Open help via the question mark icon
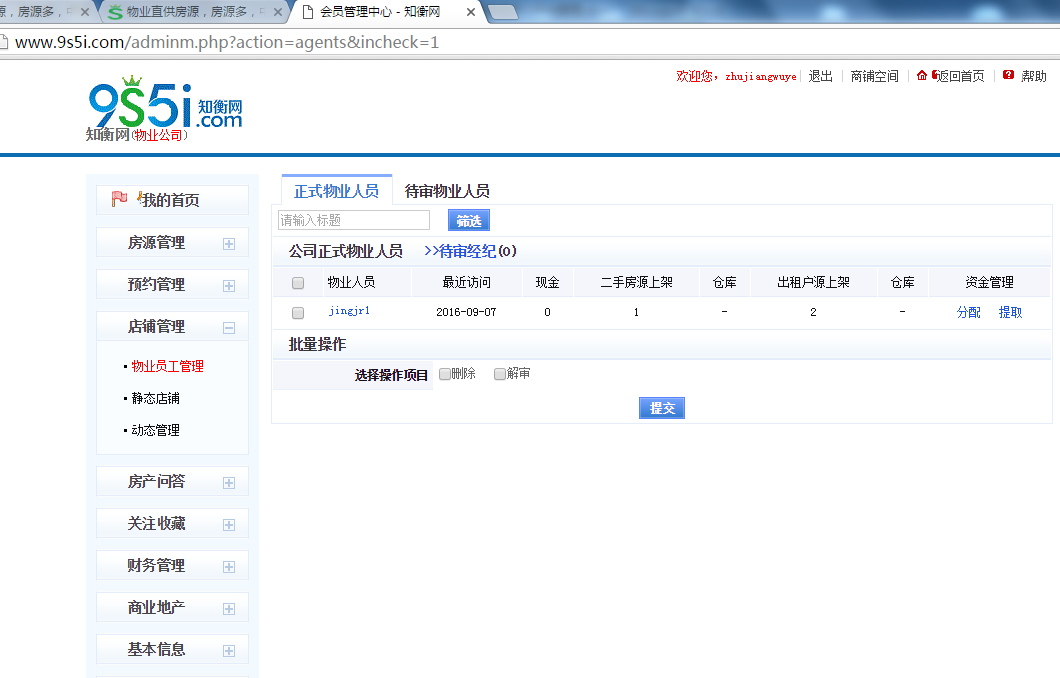This screenshot has height=678, width=1060. tap(1009, 76)
